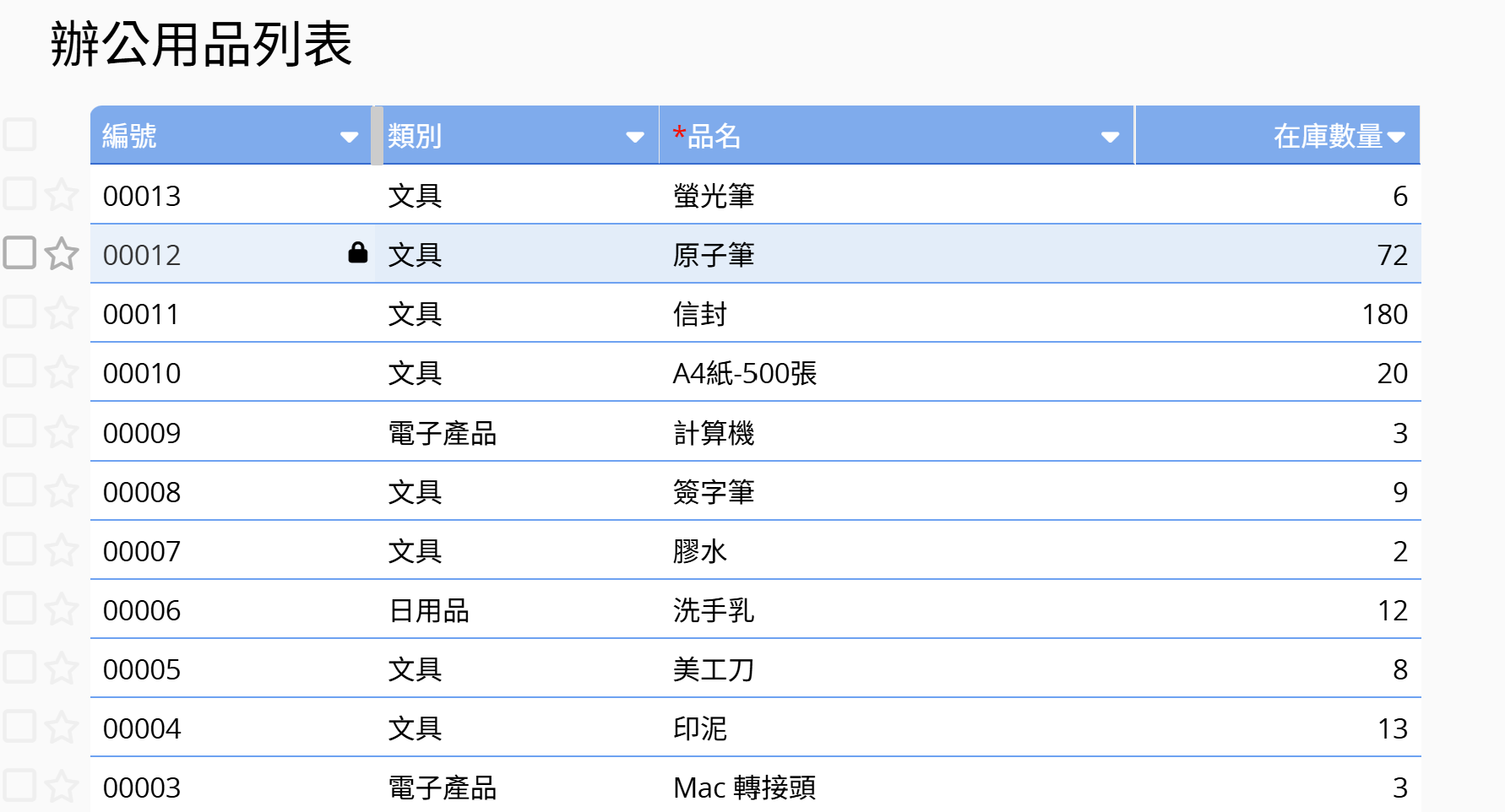Click the 在庫數量 column header label

tap(1328, 136)
